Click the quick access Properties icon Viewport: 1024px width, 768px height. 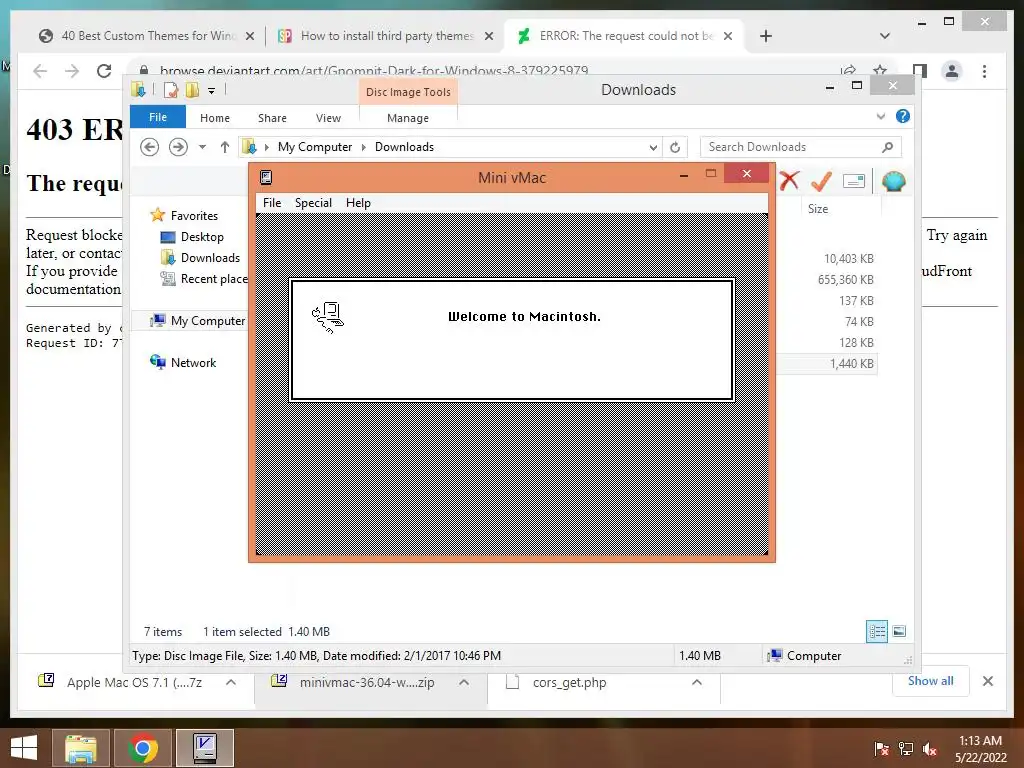coord(170,90)
